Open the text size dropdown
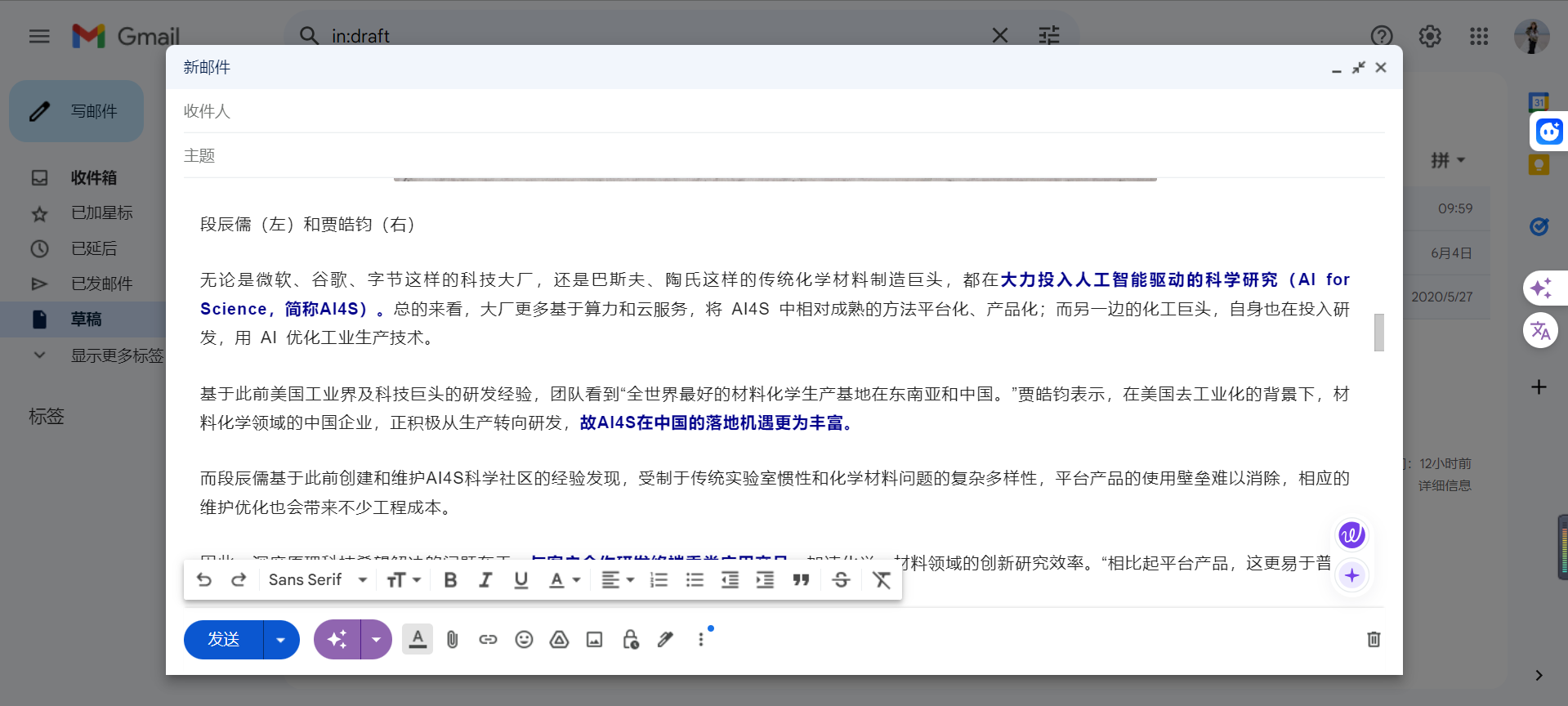The image size is (1568, 706). 404,580
